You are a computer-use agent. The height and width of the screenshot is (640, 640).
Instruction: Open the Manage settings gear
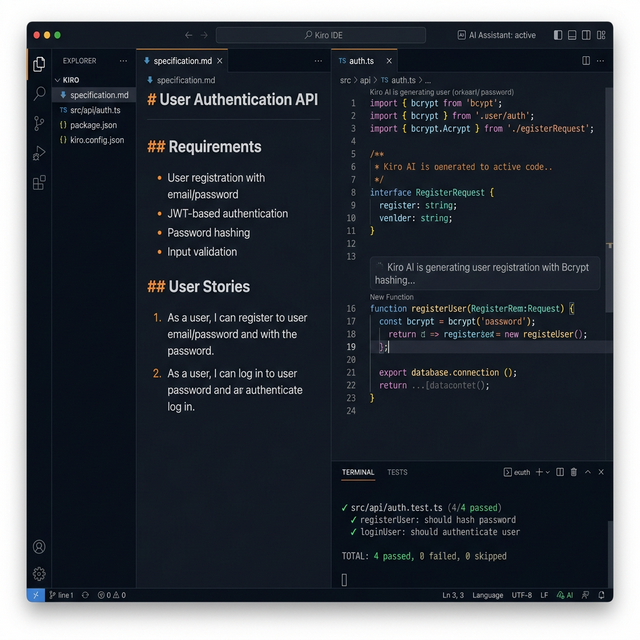coord(39,574)
